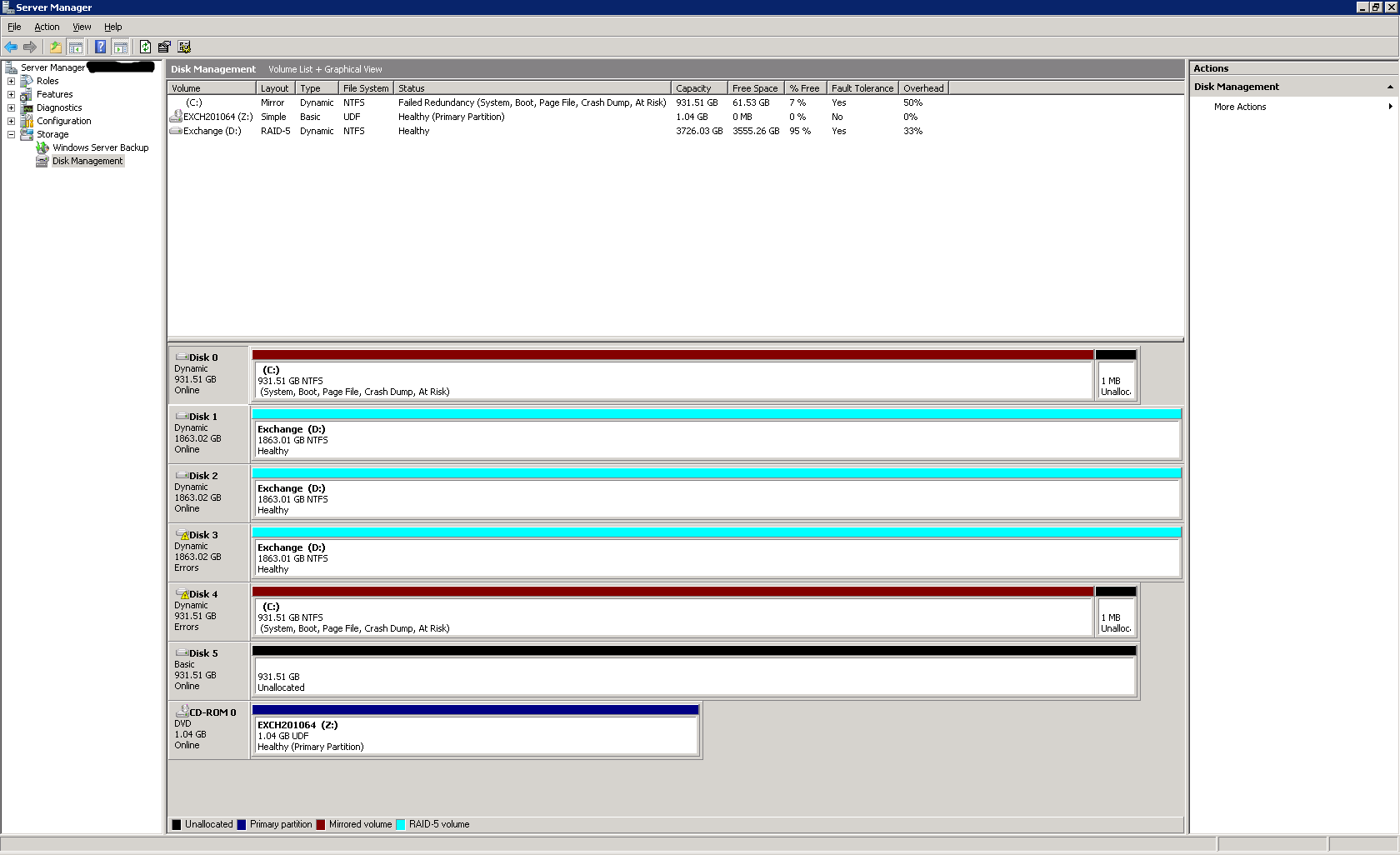Screen dimensions: 1400x855
Task: Open Windows Server Backup in the tree
Action: [100, 147]
